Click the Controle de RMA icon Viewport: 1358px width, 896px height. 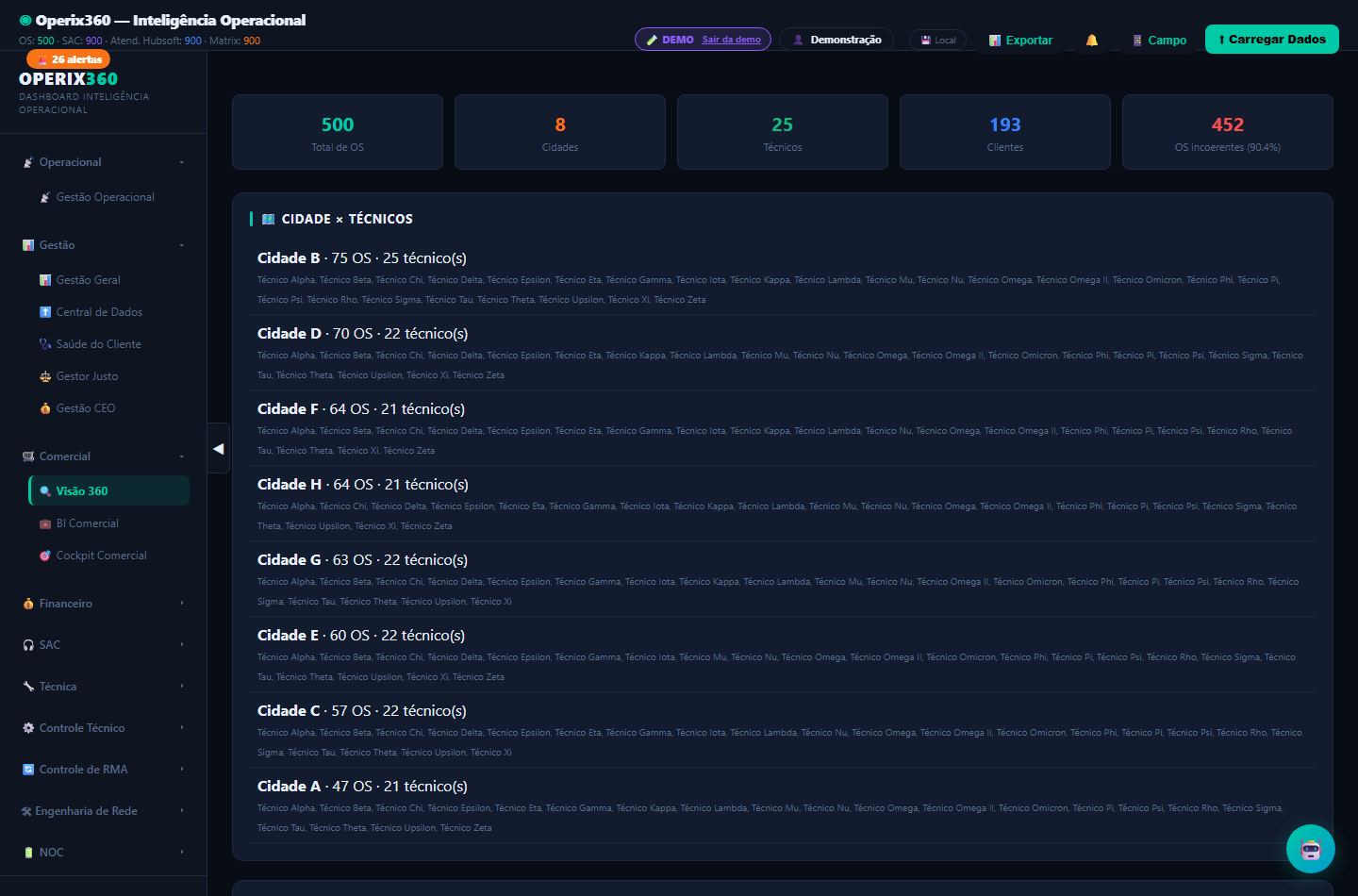click(x=28, y=770)
